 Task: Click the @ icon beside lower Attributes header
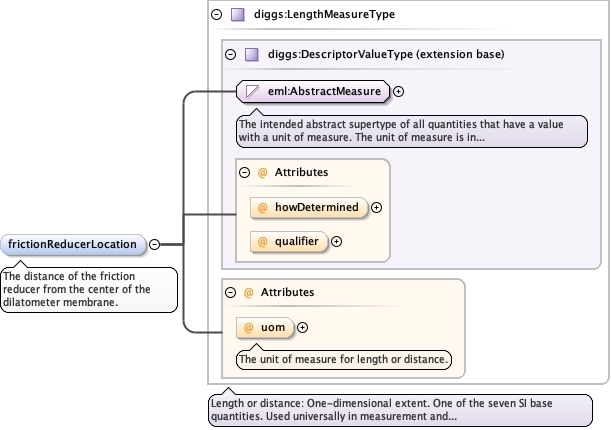click(249, 293)
